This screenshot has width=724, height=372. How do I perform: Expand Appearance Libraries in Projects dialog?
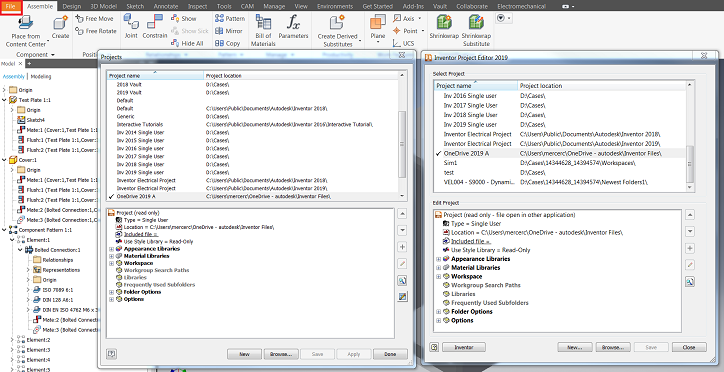tap(112, 249)
